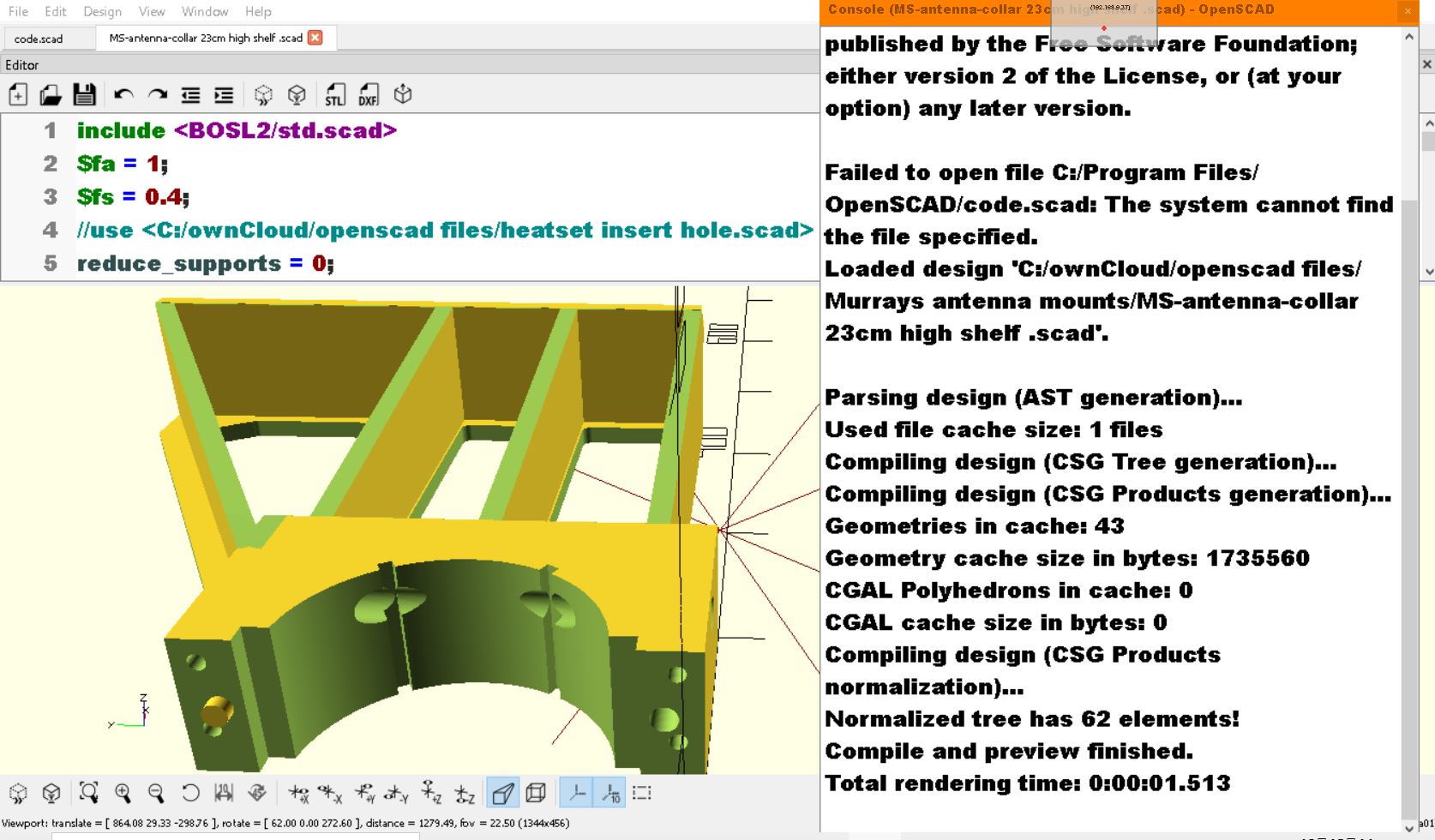Image resolution: width=1435 pixels, height=840 pixels.
Task: Export the design as STL
Action: [x=334, y=95]
